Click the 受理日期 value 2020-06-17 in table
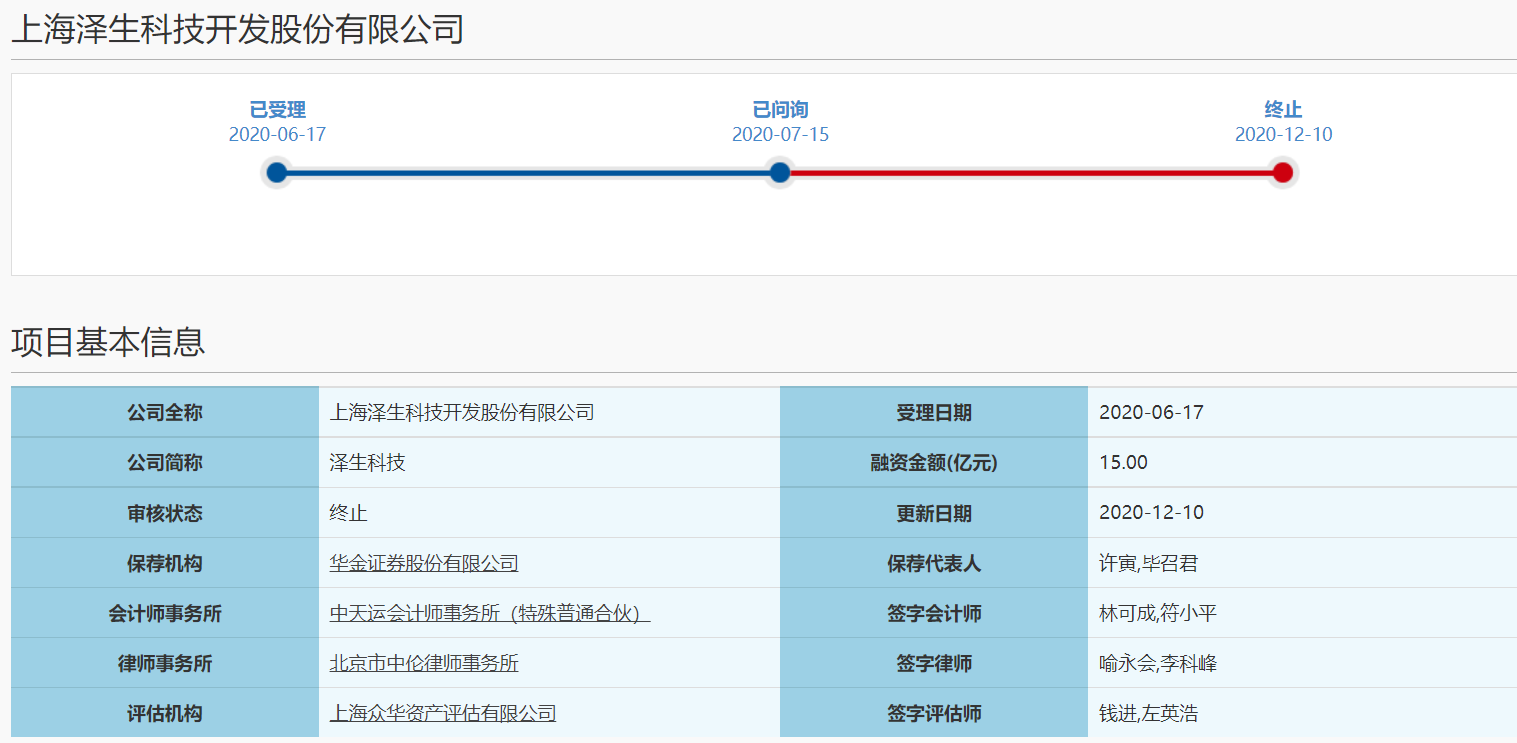 [1151, 412]
